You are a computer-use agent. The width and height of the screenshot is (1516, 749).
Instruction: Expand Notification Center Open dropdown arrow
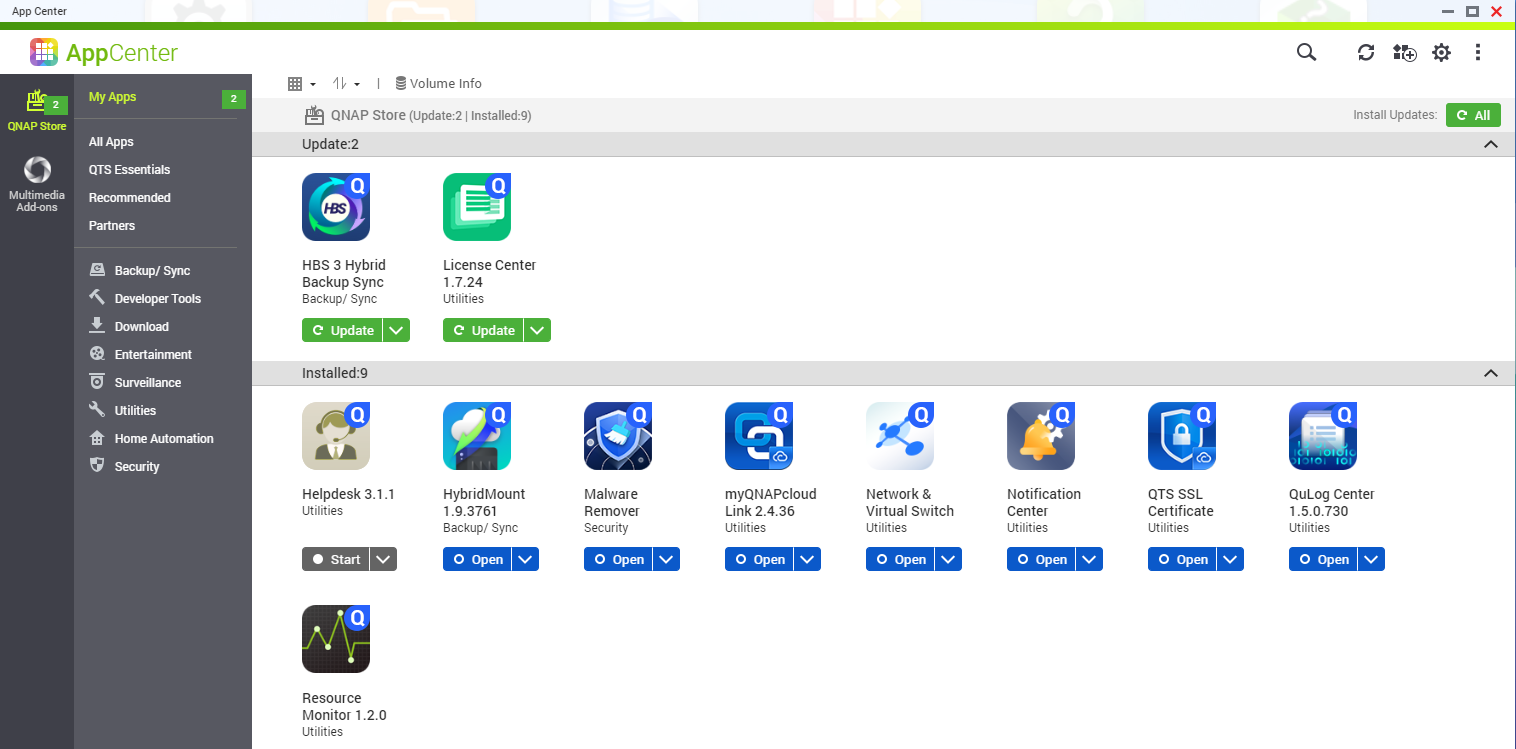pyautogui.click(x=1089, y=559)
